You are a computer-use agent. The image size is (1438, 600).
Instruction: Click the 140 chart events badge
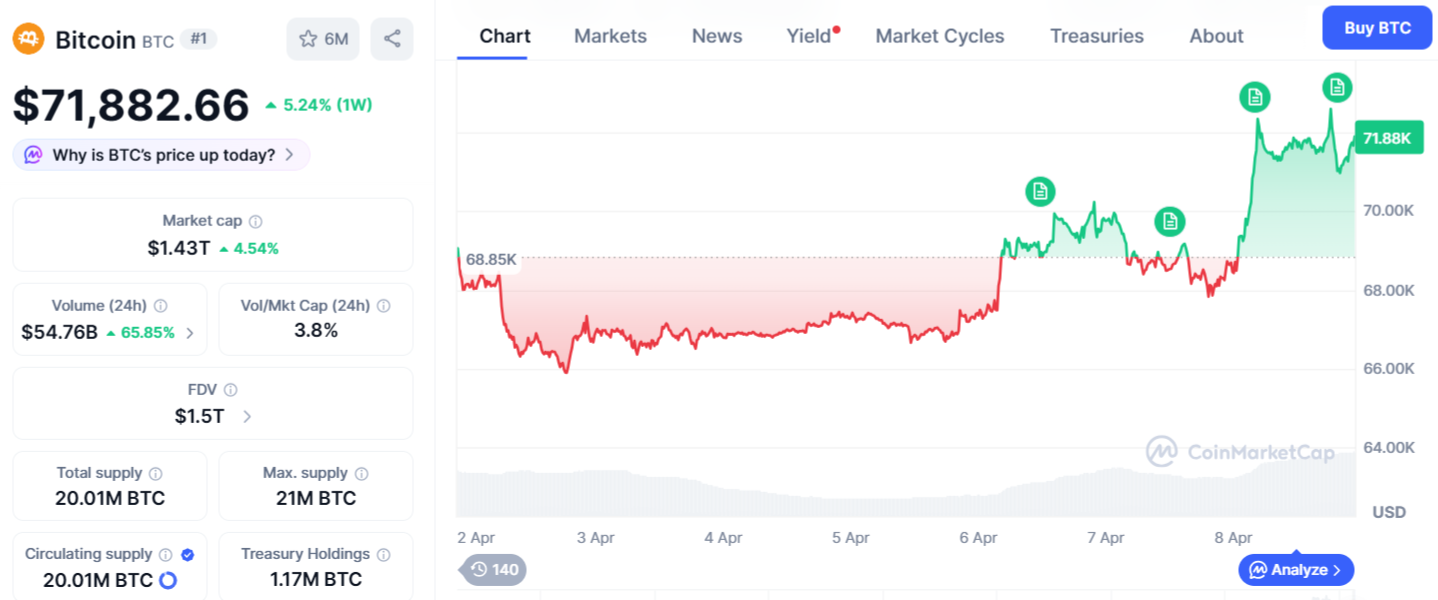[492, 570]
